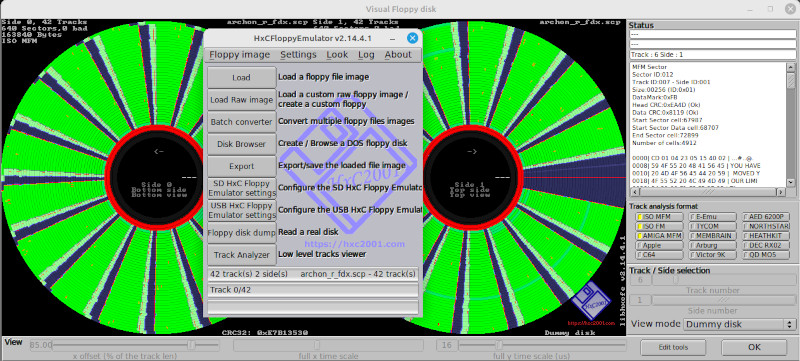Enable NORTHSTAR track analysis format
Viewport: 800px width, 361px height.
(765, 226)
